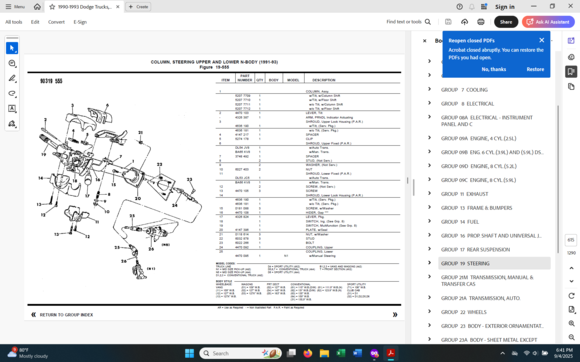Pick the highlighter pen tool

(x=12, y=78)
